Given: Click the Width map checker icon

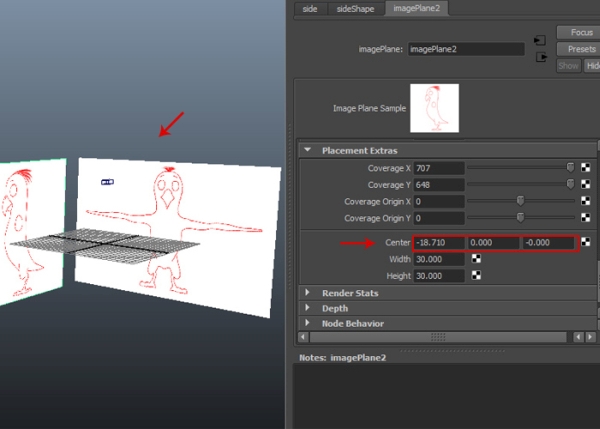Looking at the screenshot, I should click(476, 259).
